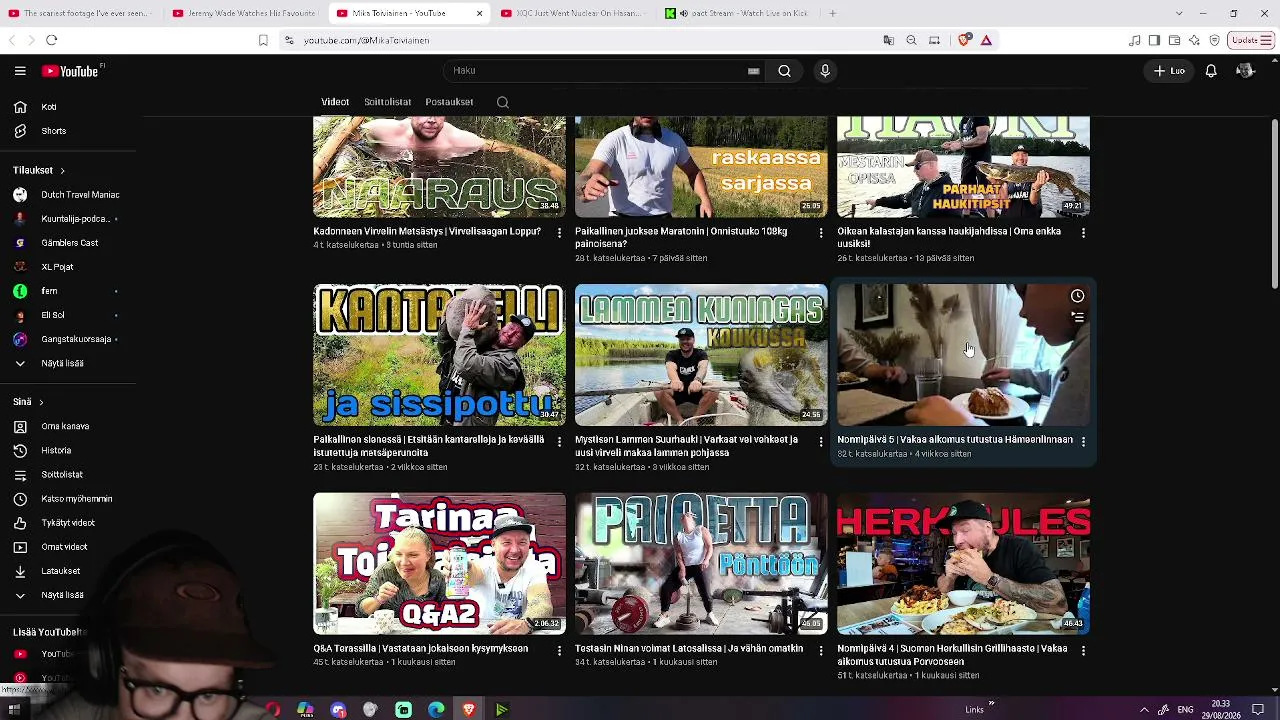Open options menu for Mystisen Lammen Suurhauki video
Viewport: 1280px width, 720px height.
(x=821, y=441)
